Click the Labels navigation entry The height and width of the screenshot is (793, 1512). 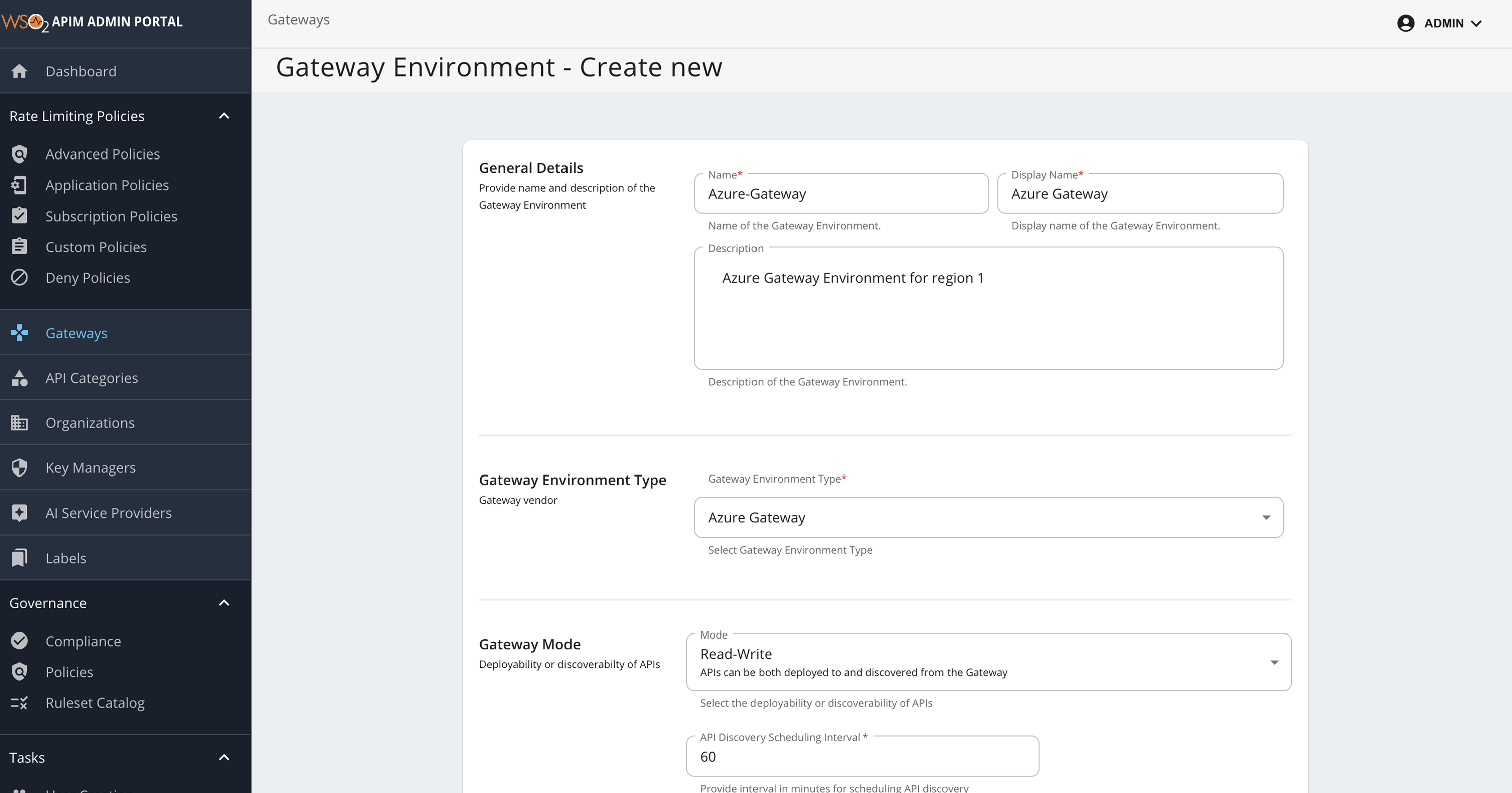(x=65, y=557)
